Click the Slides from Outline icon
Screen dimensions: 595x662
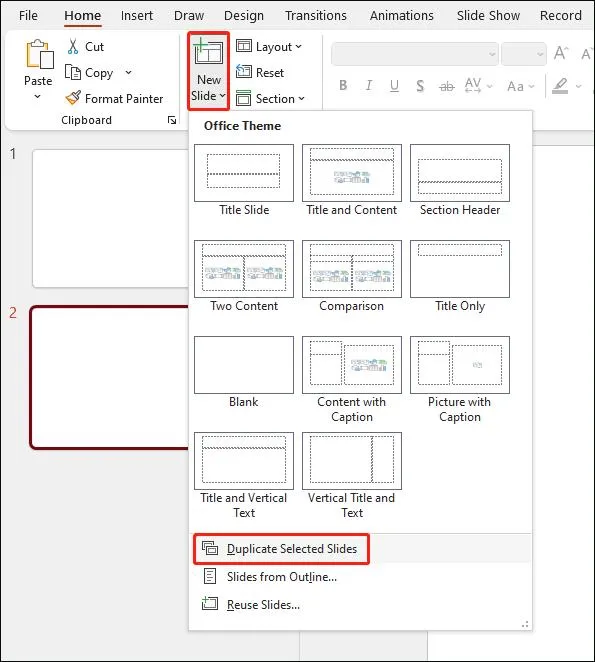tap(210, 576)
